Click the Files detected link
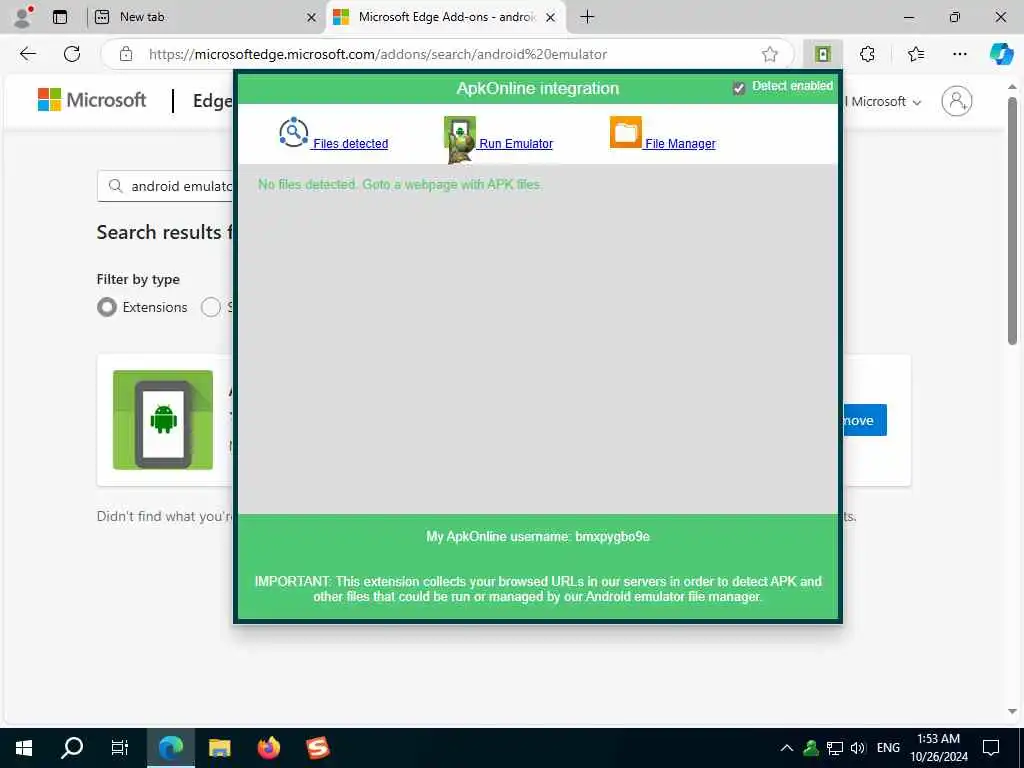1024x768 pixels. 350,144
